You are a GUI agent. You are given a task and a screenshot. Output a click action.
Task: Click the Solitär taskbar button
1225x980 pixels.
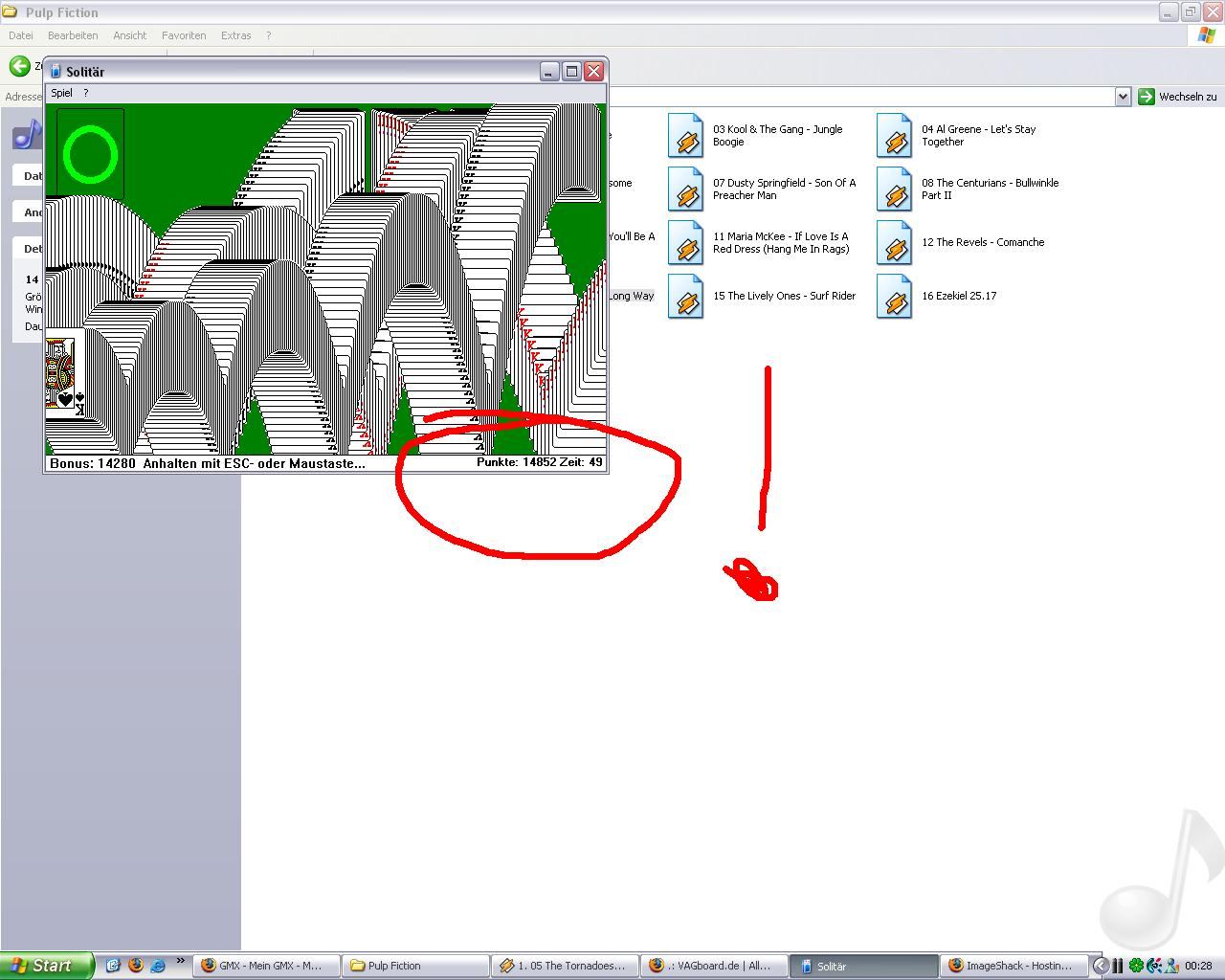coord(864,966)
